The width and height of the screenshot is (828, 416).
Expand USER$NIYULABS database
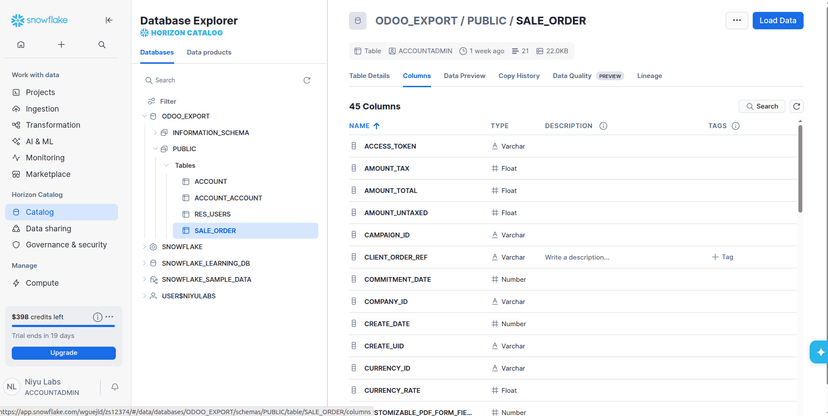pyautogui.click(x=144, y=296)
